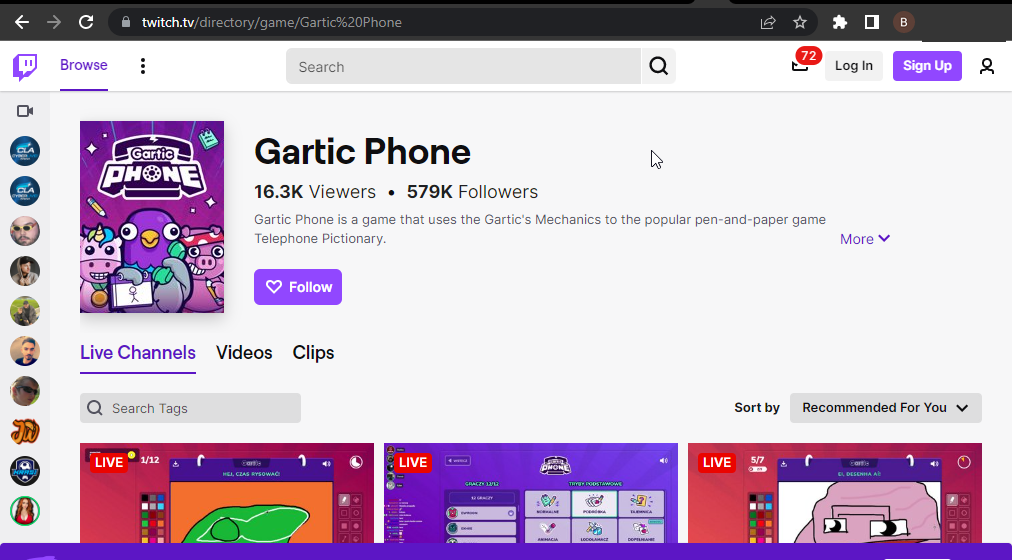The height and width of the screenshot is (560, 1012).
Task: Open the Gartic Phone box art image
Action: tap(152, 217)
